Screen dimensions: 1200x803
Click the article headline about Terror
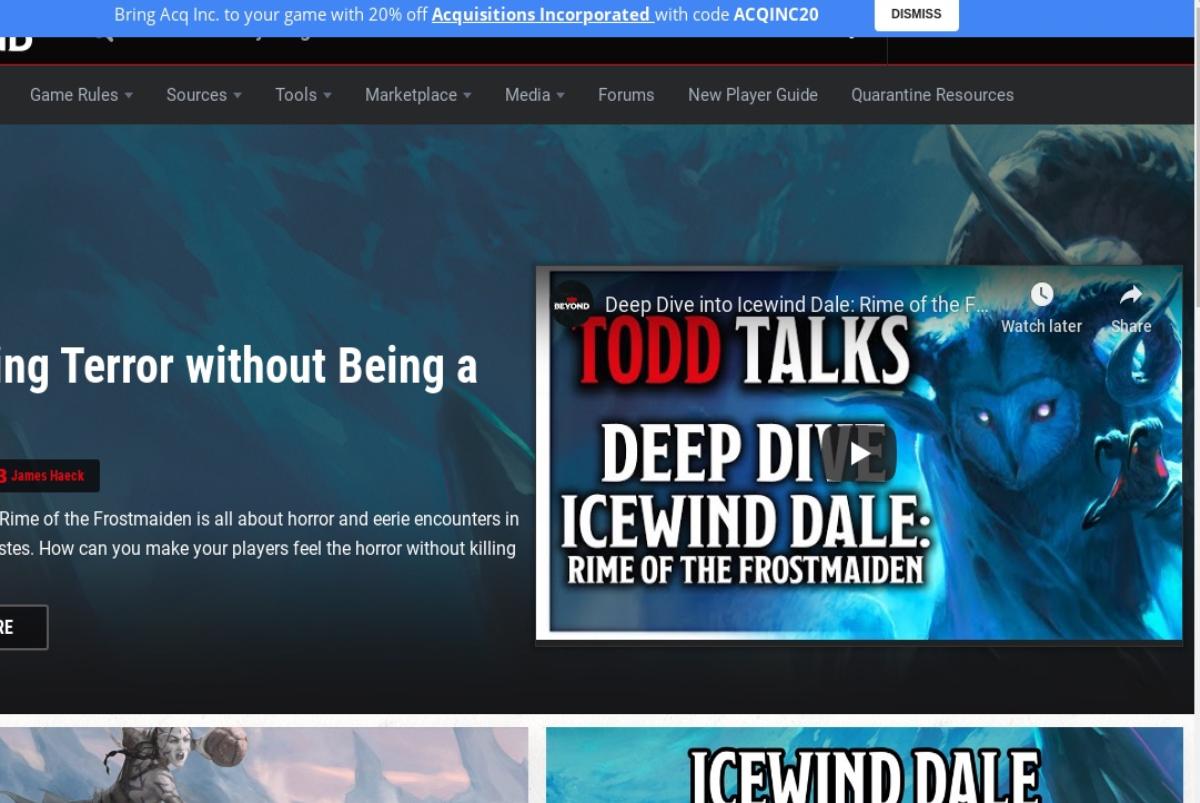tap(239, 366)
